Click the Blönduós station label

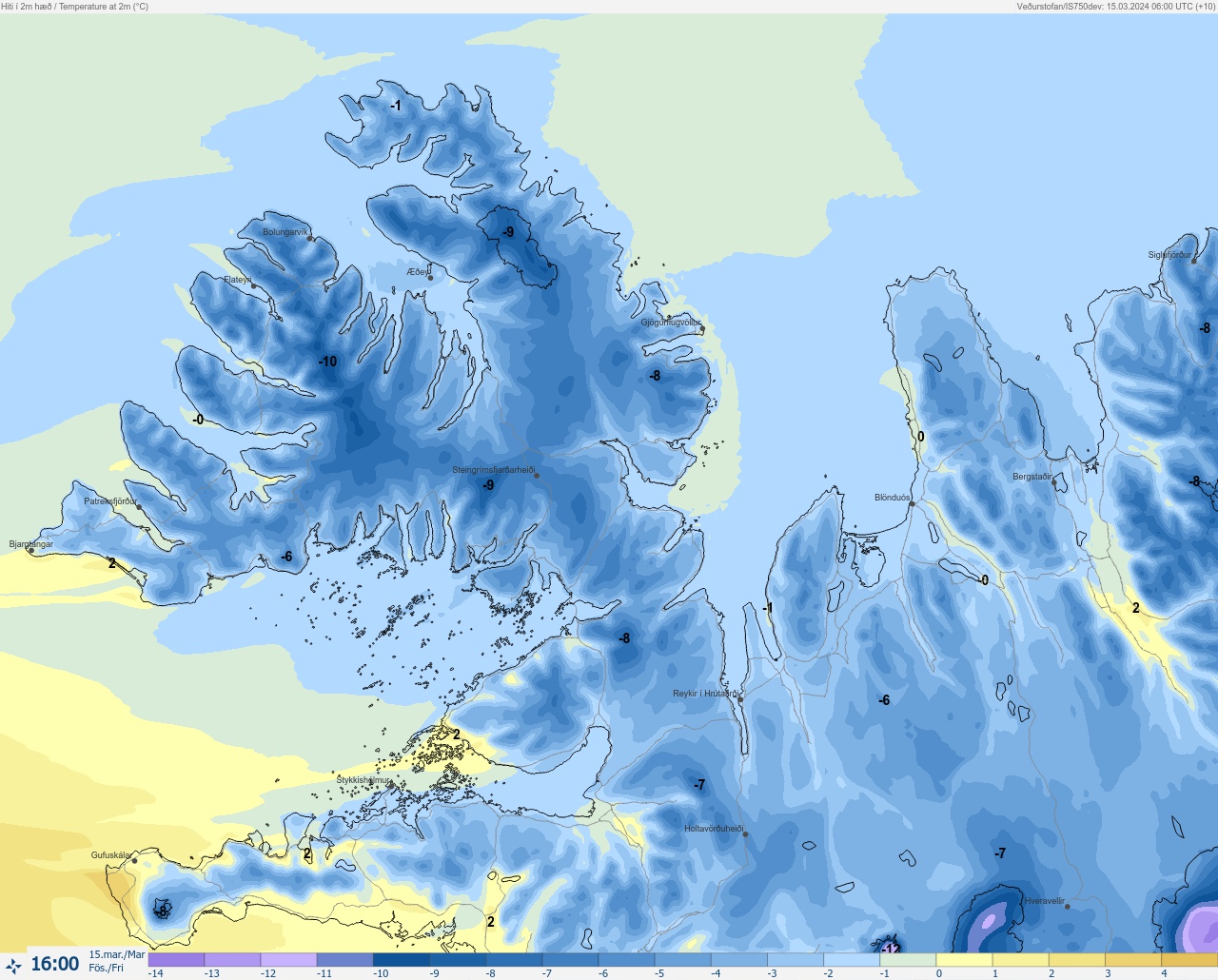coord(892,498)
